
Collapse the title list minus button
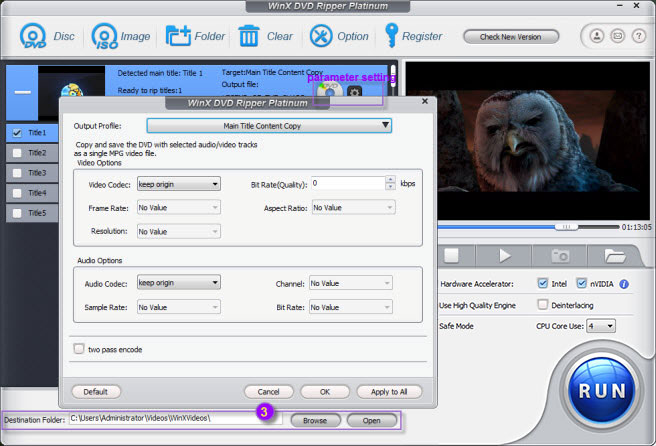click(x=22, y=92)
